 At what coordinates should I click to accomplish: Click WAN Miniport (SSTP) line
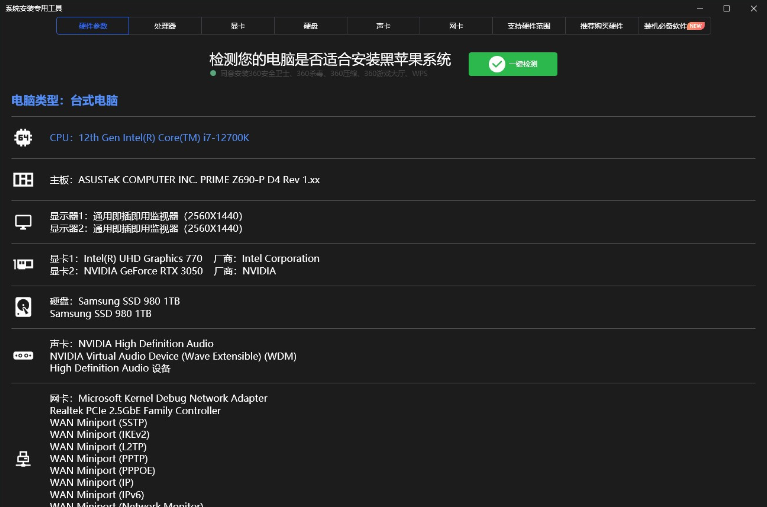coord(98,423)
